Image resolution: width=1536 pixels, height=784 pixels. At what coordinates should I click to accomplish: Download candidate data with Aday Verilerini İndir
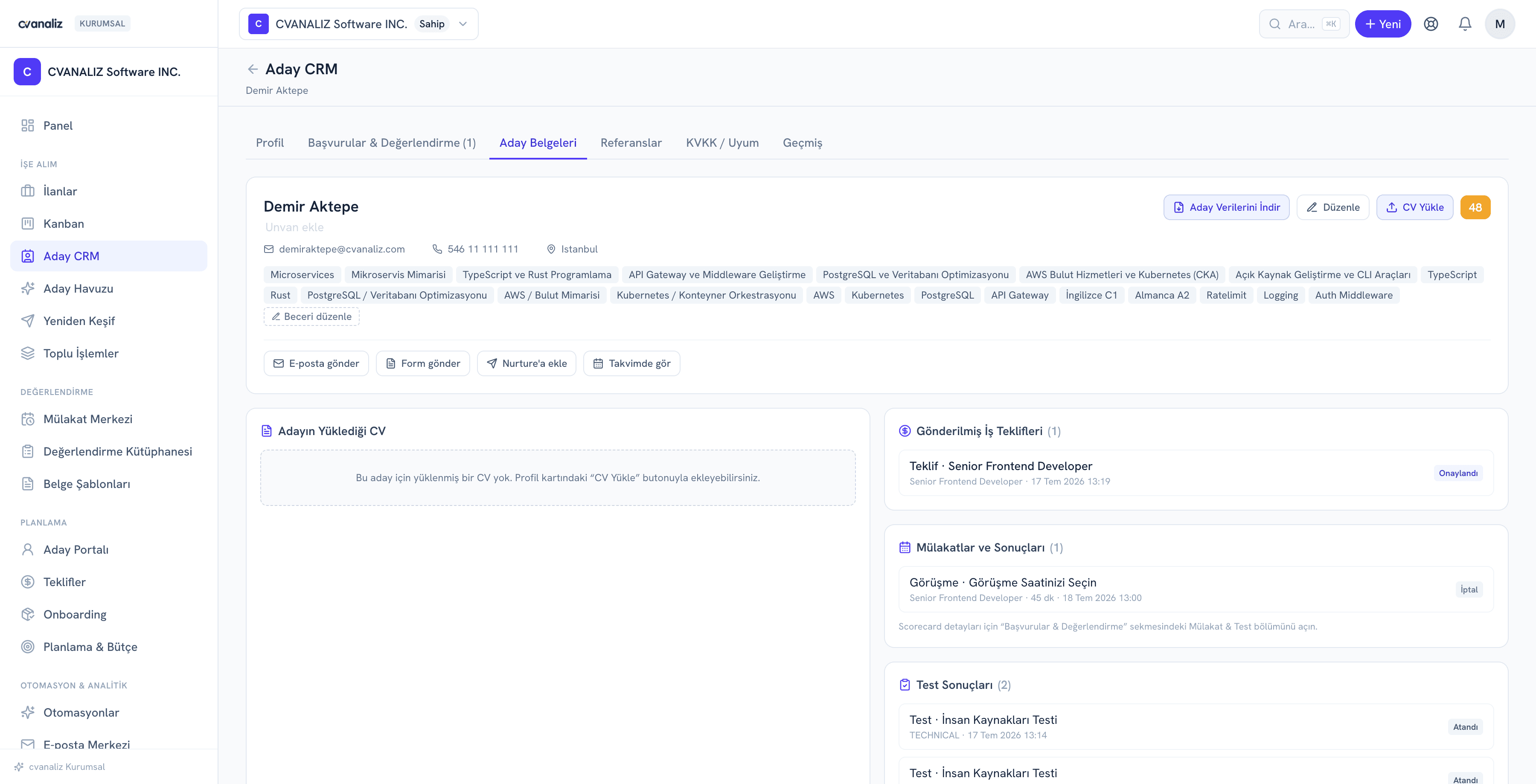(x=1226, y=207)
